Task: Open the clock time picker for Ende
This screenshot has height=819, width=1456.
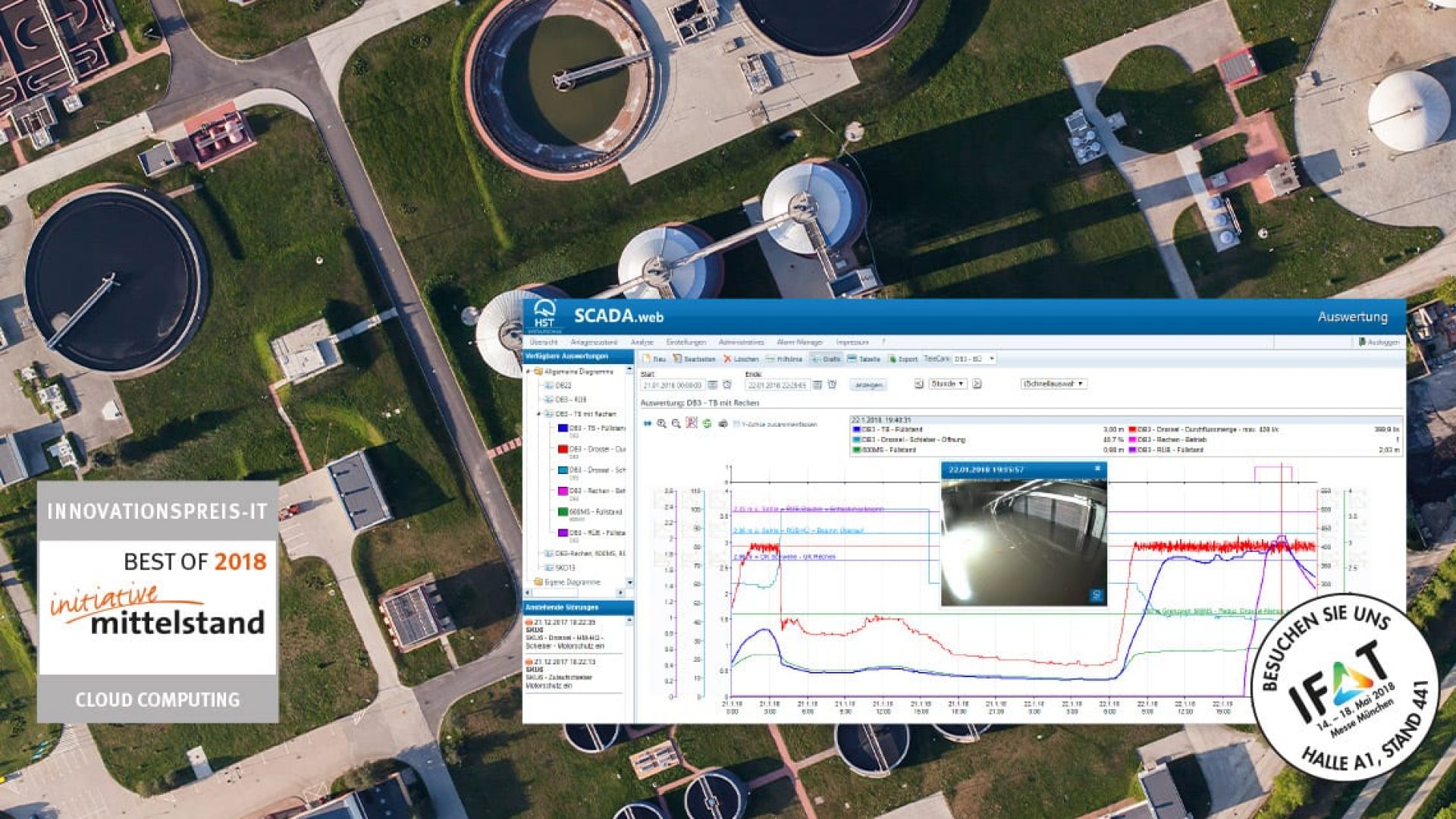Action: 832,385
